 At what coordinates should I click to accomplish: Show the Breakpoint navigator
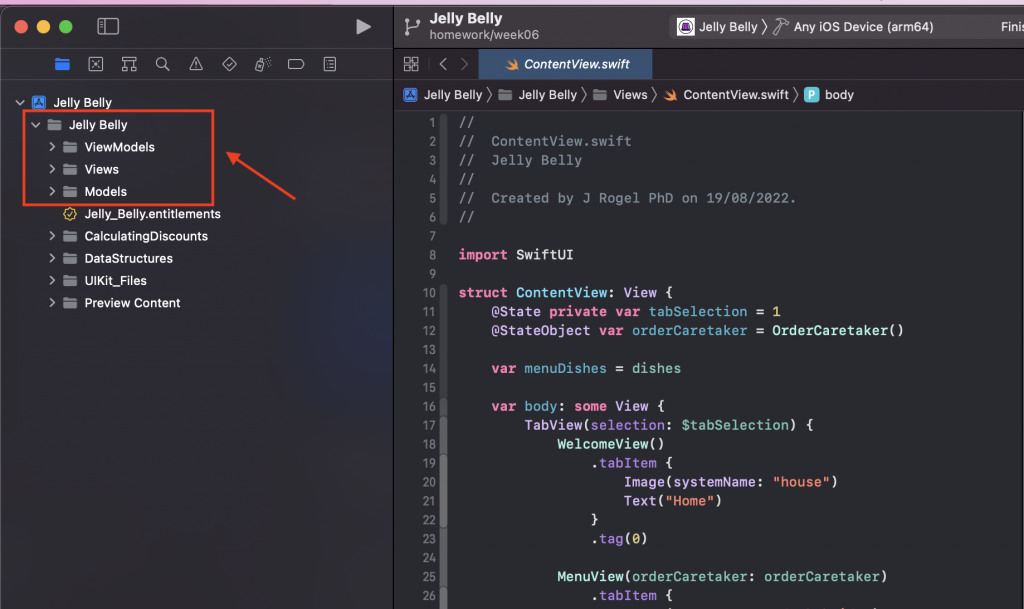click(x=296, y=64)
